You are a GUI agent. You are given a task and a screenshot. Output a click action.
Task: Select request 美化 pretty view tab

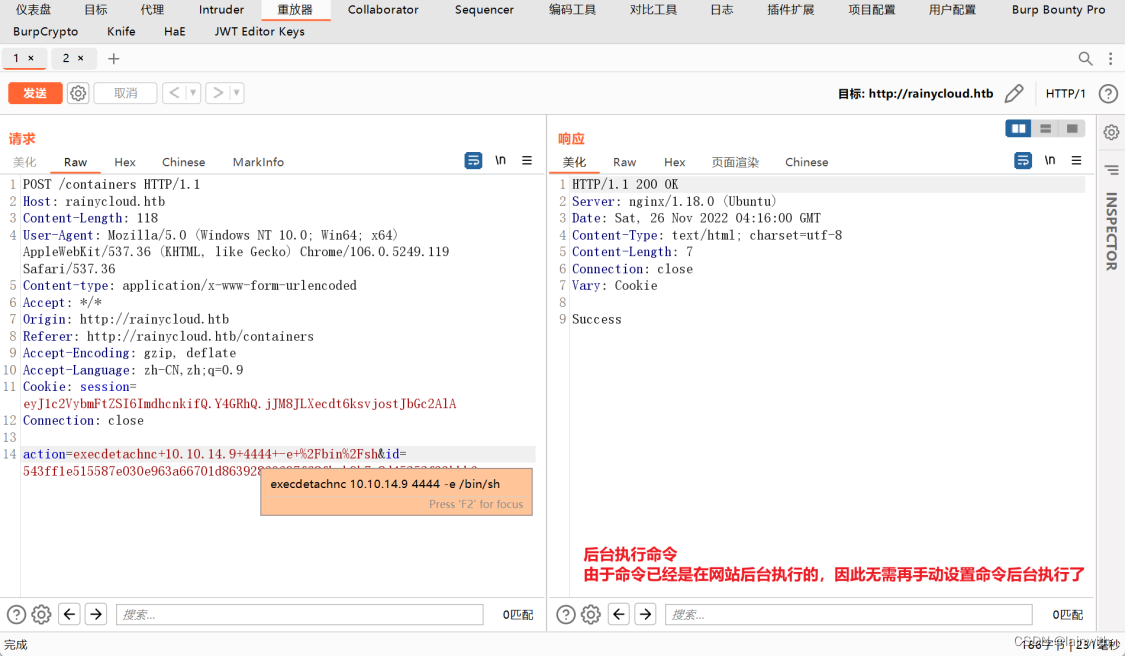[x=24, y=162]
